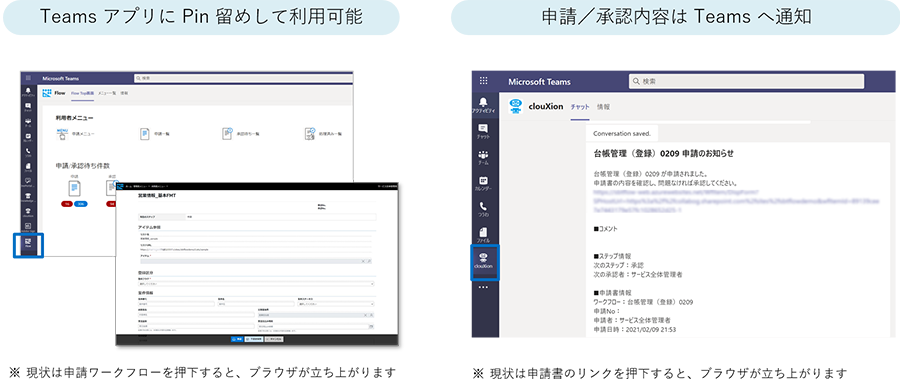Click search box in left Teams window
This screenshot has height=385, width=900.
pyautogui.click(x=242, y=78)
